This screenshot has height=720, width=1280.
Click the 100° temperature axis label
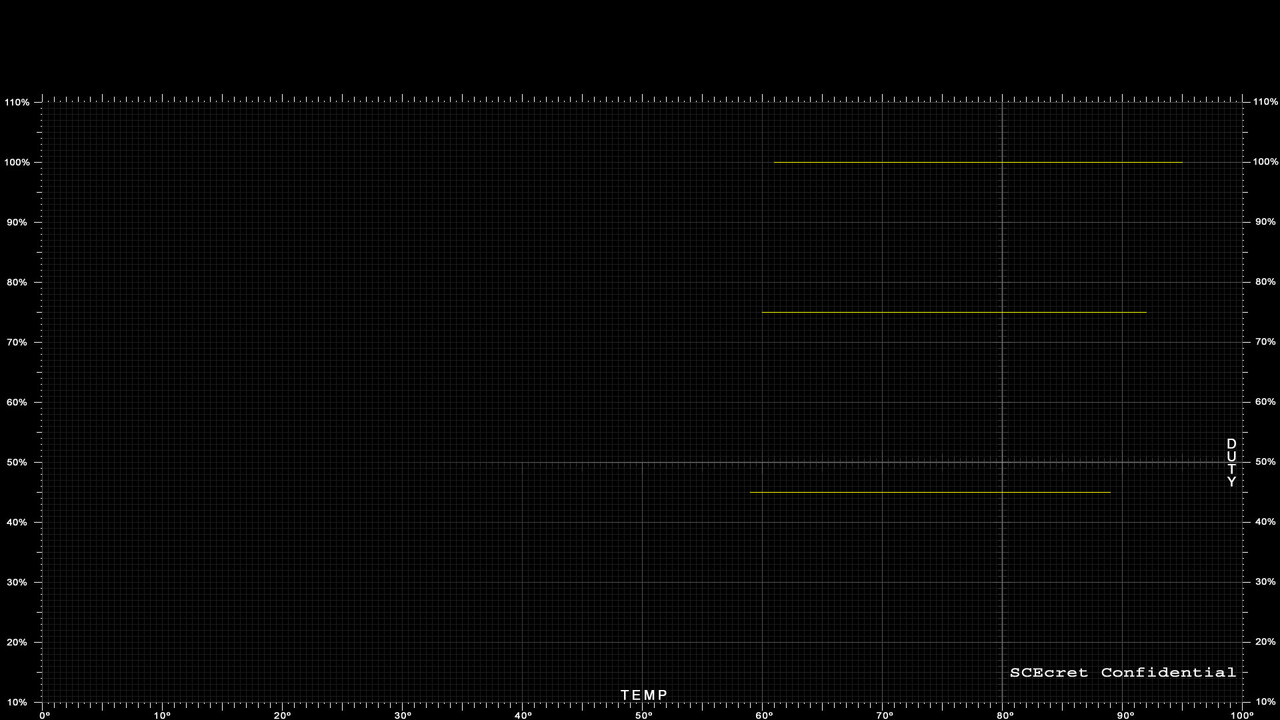[x=1242, y=715]
